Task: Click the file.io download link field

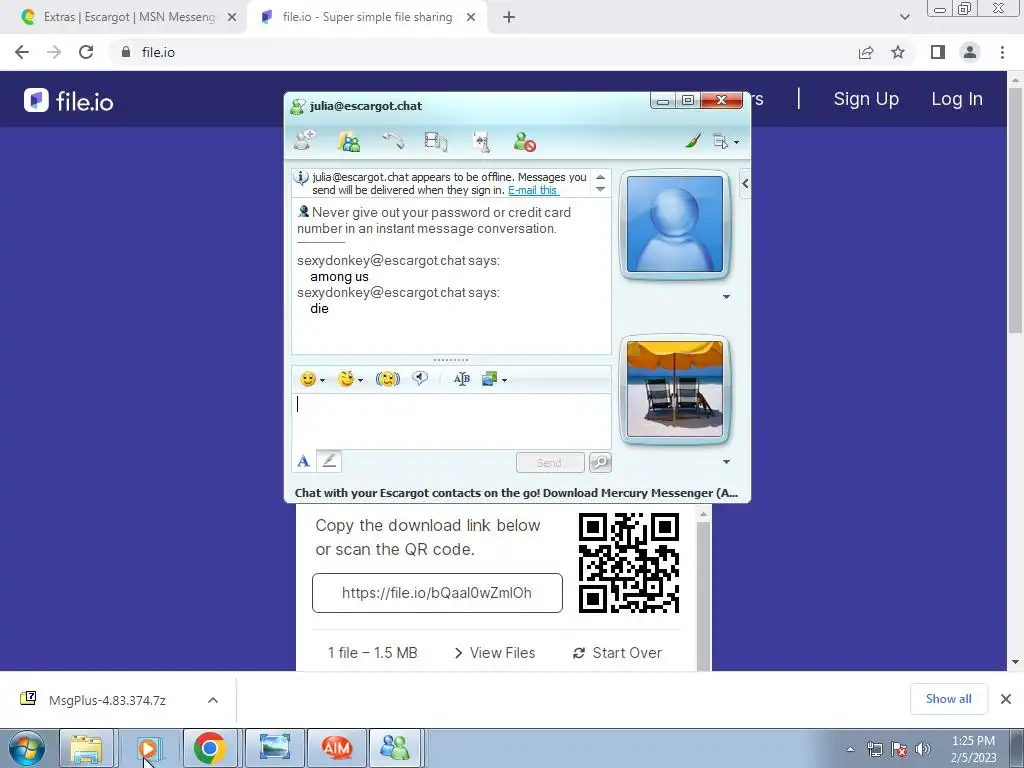Action: pos(437,593)
